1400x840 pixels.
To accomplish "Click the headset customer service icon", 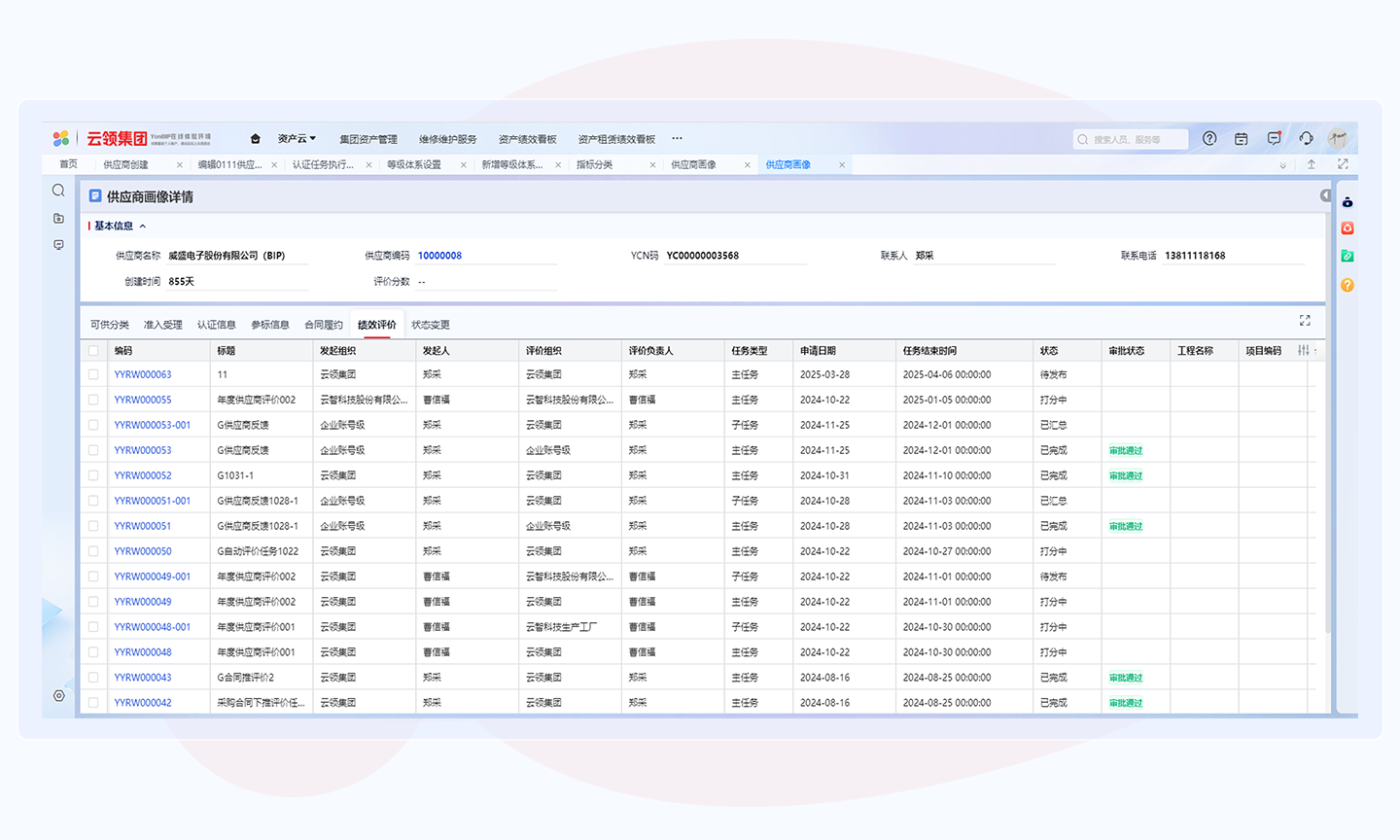I will tap(1306, 139).
